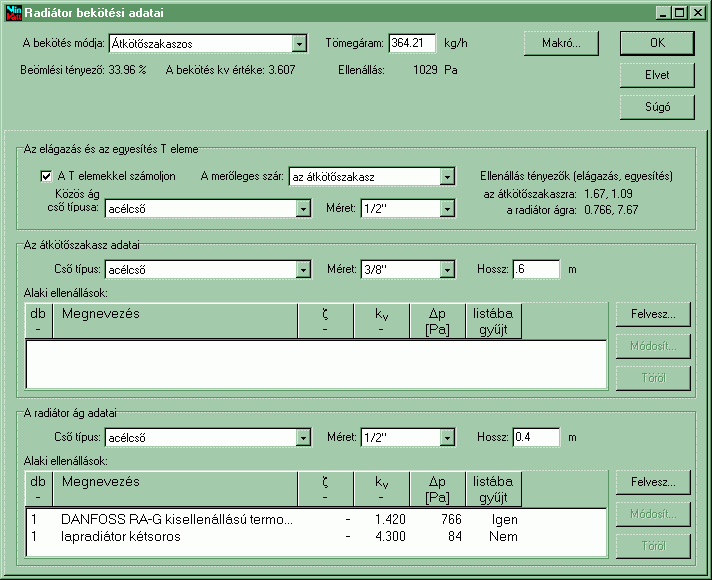Minimize the Radiátor bekötési adatai window
This screenshot has width=712, height=580.
click(663, 13)
